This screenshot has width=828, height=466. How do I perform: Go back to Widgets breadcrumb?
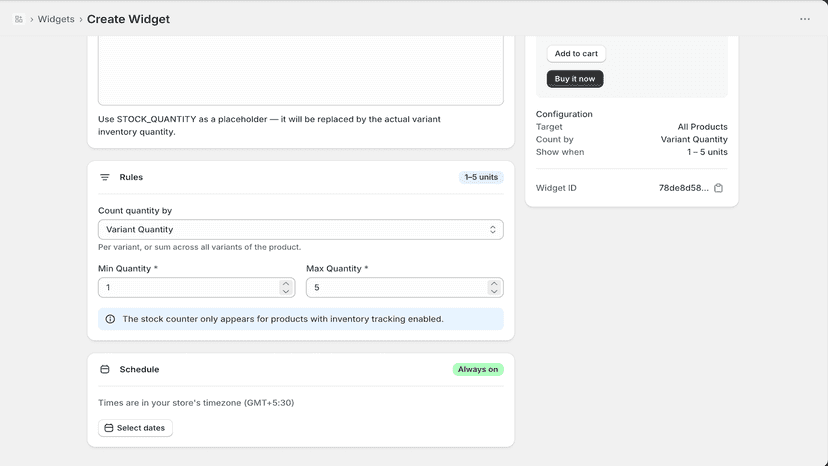(56, 19)
